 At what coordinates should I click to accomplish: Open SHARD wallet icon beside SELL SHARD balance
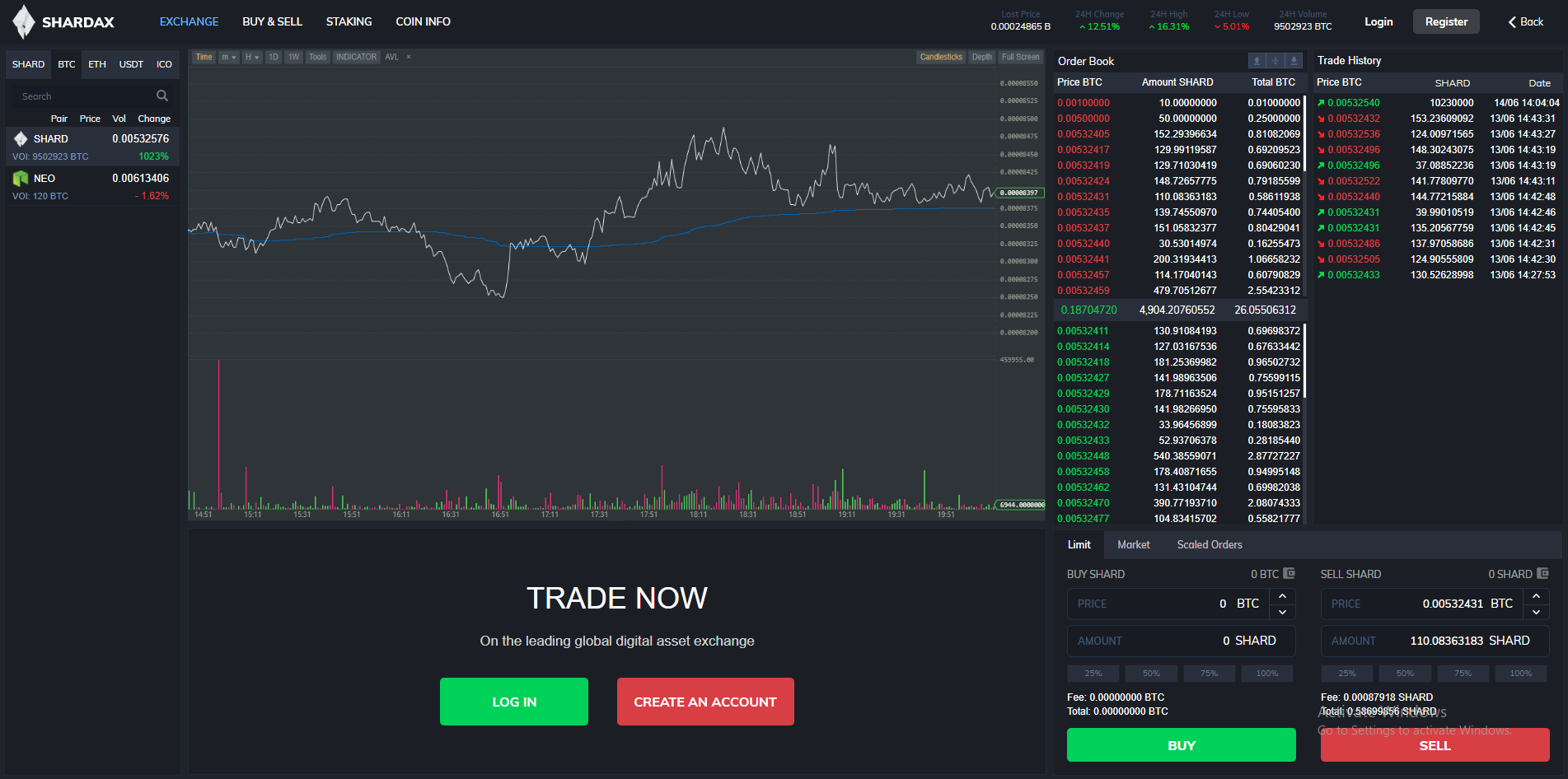coord(1543,573)
